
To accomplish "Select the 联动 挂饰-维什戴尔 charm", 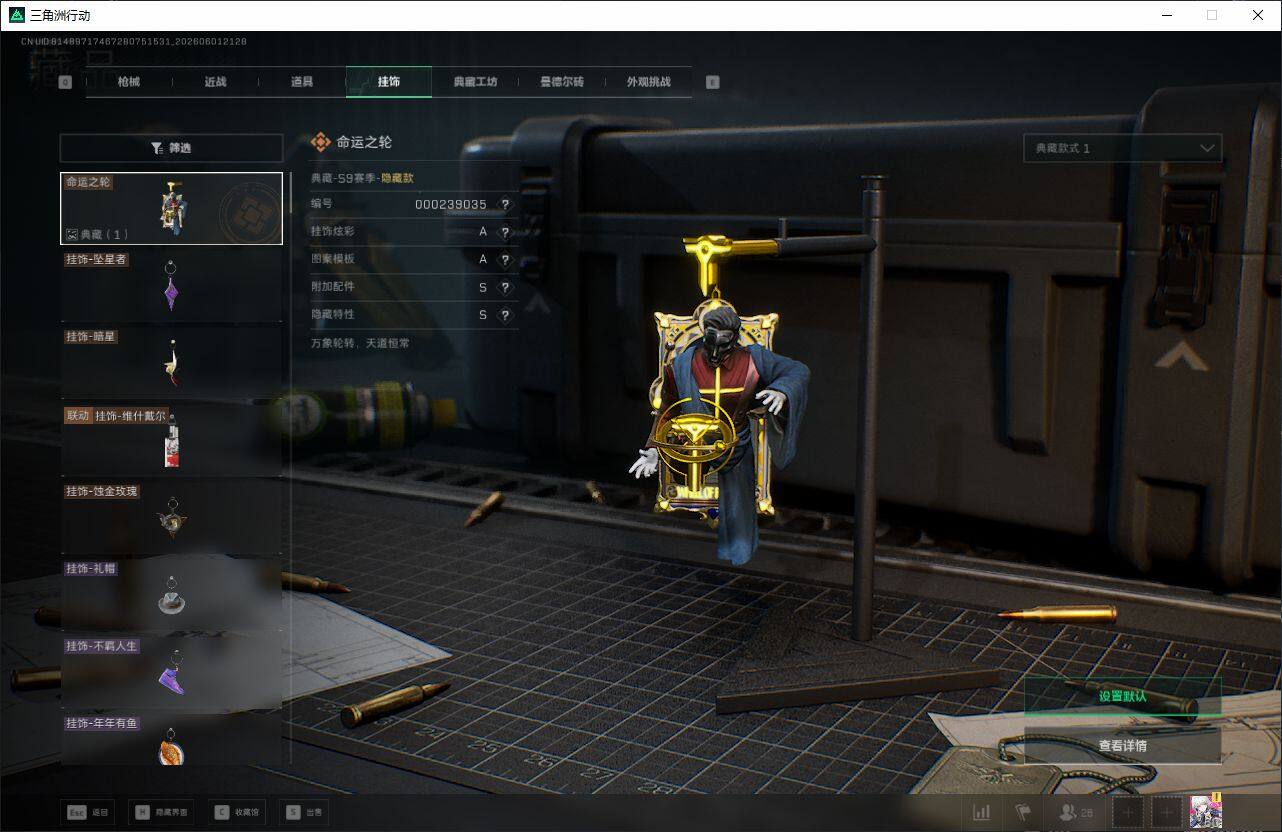I will [171, 440].
